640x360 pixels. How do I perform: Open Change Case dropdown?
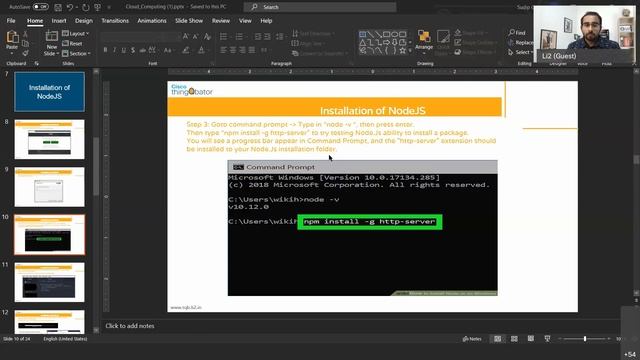[x=168, y=50]
